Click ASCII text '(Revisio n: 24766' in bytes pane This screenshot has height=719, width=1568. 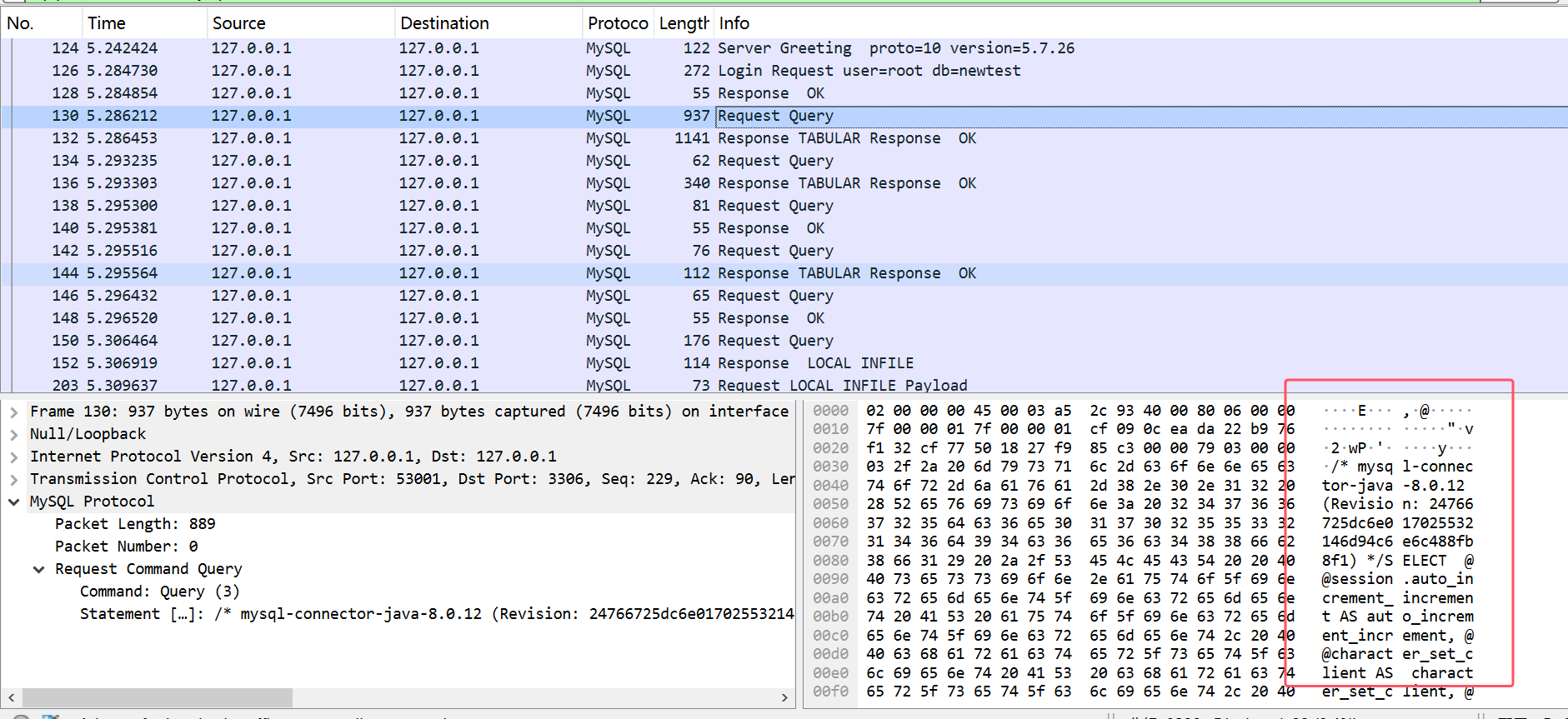pyautogui.click(x=1397, y=504)
